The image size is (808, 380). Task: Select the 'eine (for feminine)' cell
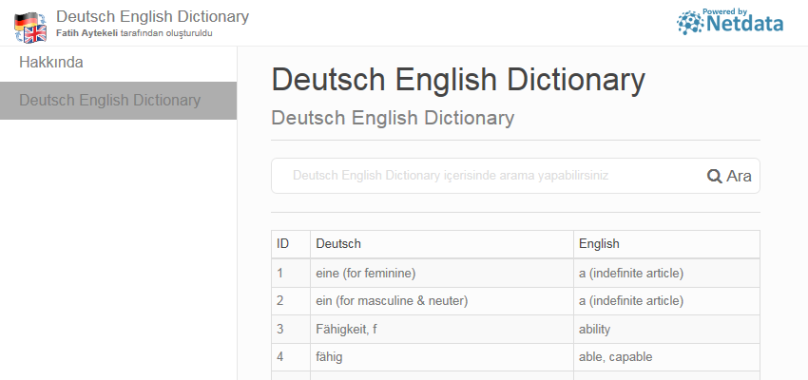442,273
